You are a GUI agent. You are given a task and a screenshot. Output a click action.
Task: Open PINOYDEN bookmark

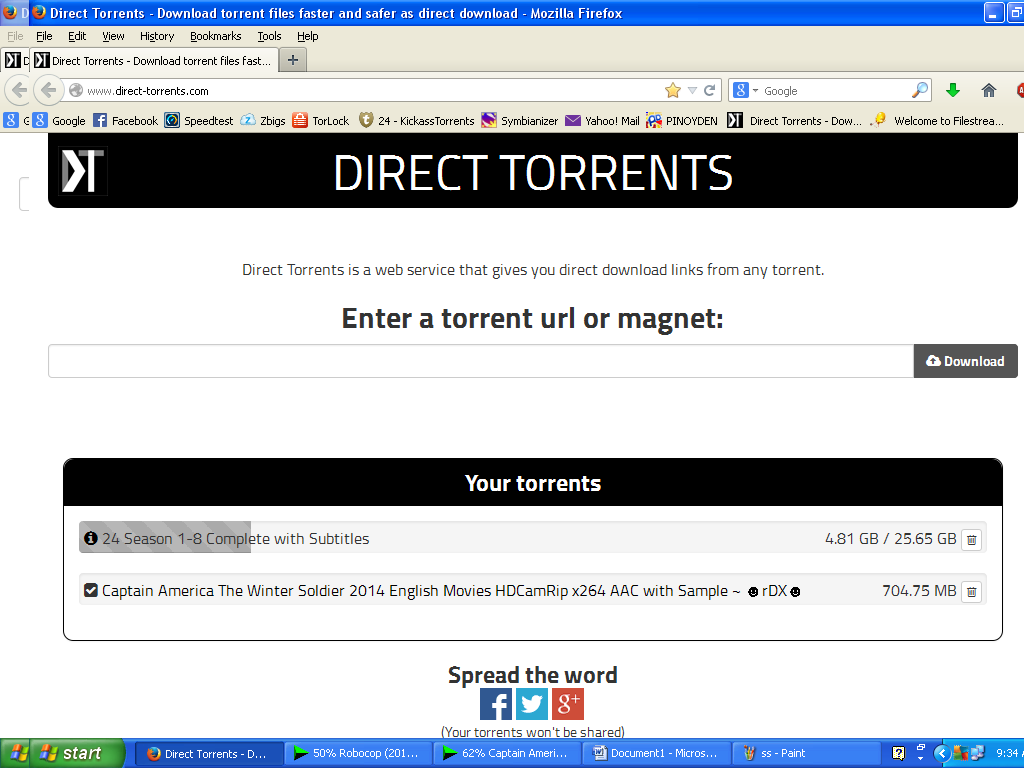[x=682, y=120]
